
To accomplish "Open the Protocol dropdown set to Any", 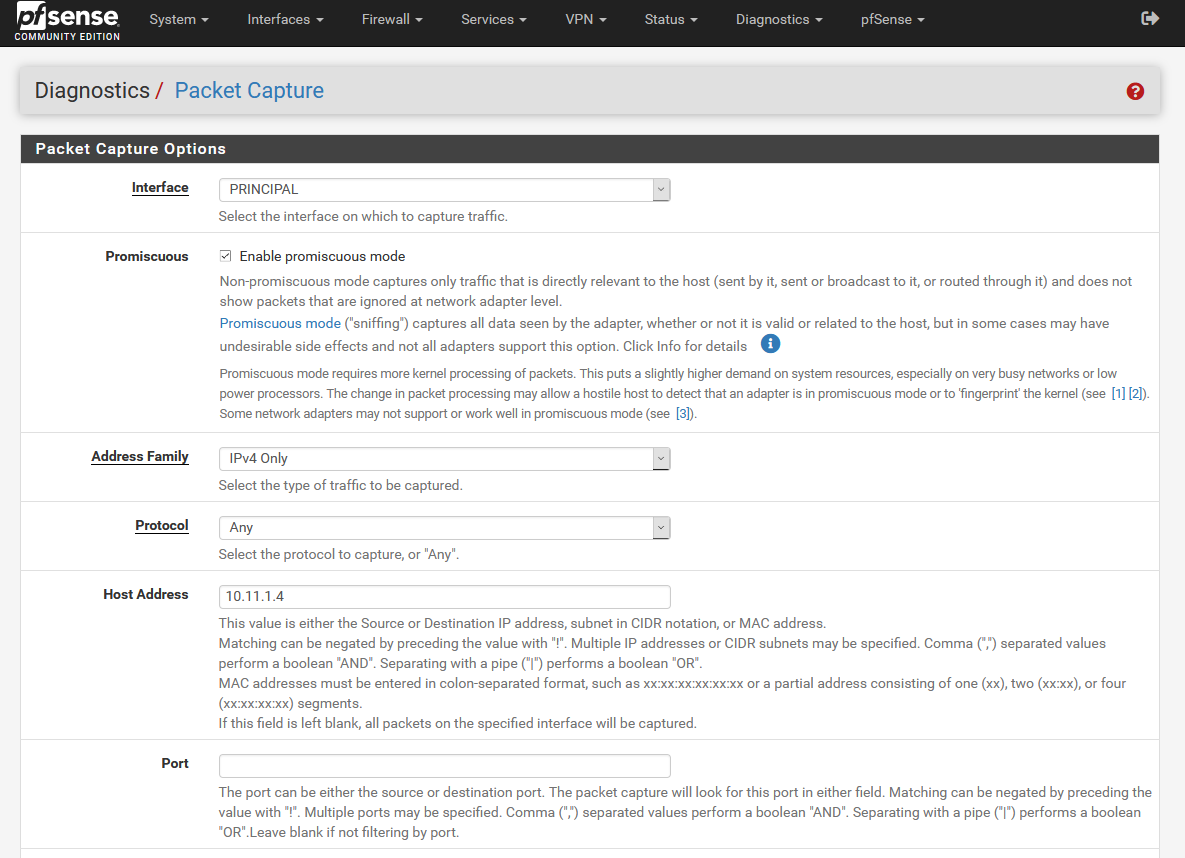I will tap(444, 527).
